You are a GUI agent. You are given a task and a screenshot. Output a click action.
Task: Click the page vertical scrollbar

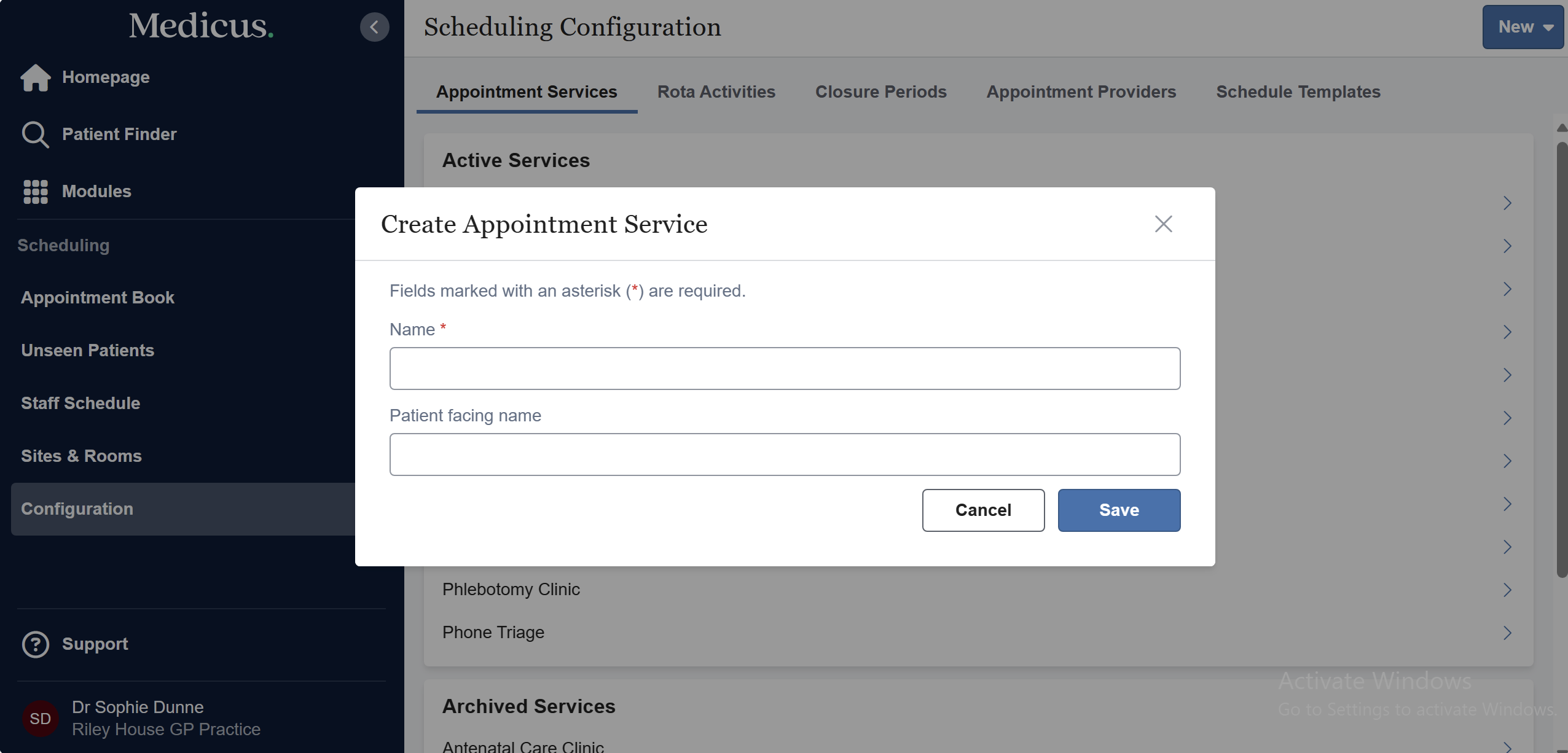tap(1561, 359)
